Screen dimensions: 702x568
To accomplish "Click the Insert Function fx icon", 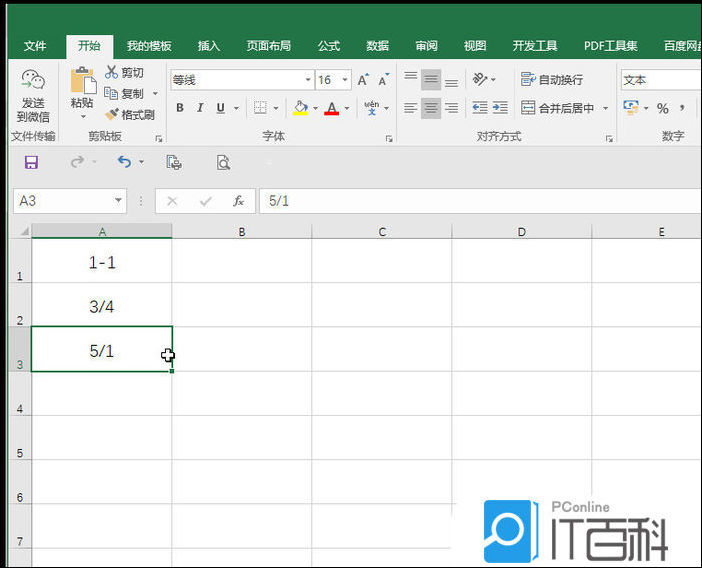I will pyautogui.click(x=238, y=201).
